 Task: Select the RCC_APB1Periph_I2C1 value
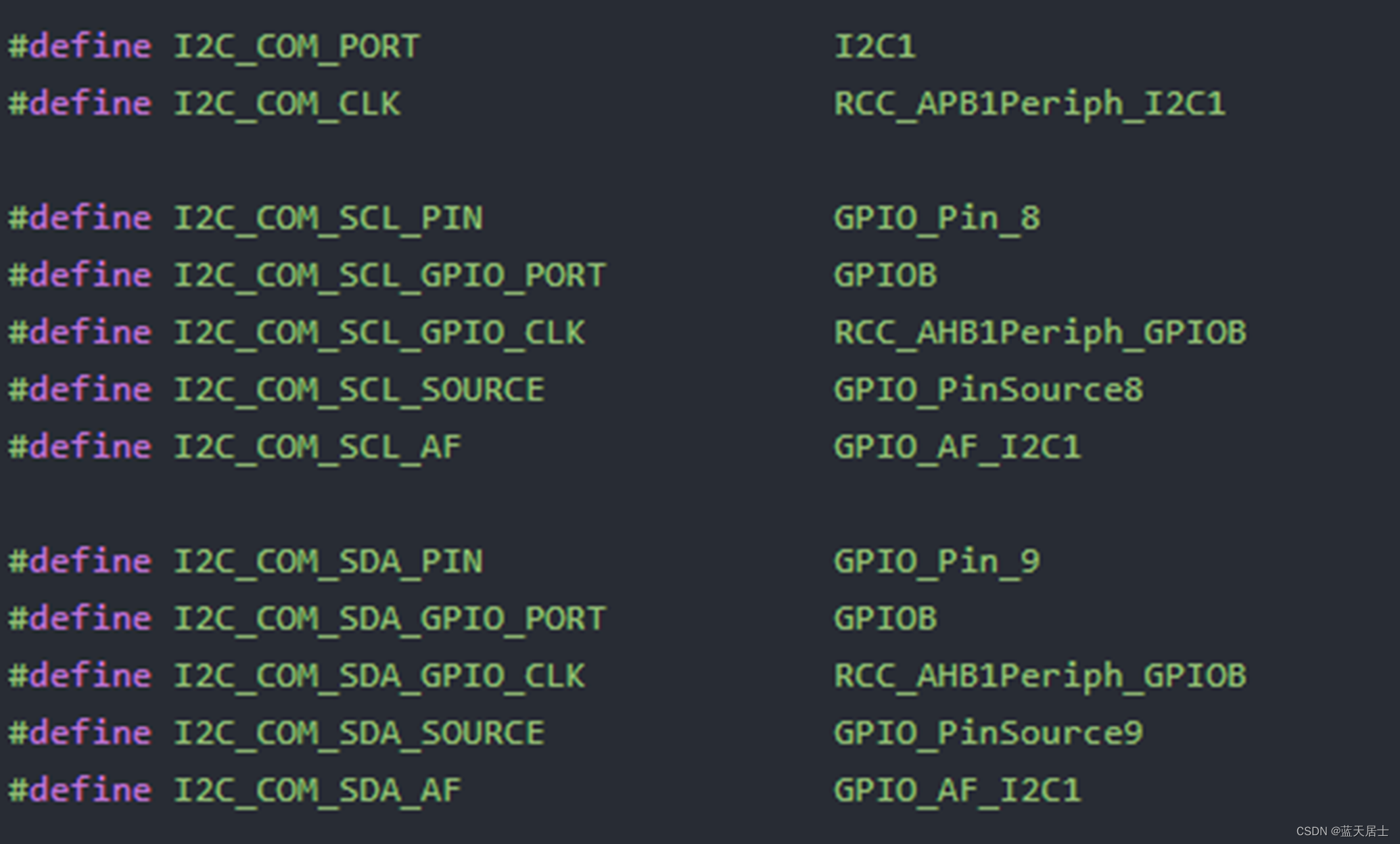[1029, 104]
